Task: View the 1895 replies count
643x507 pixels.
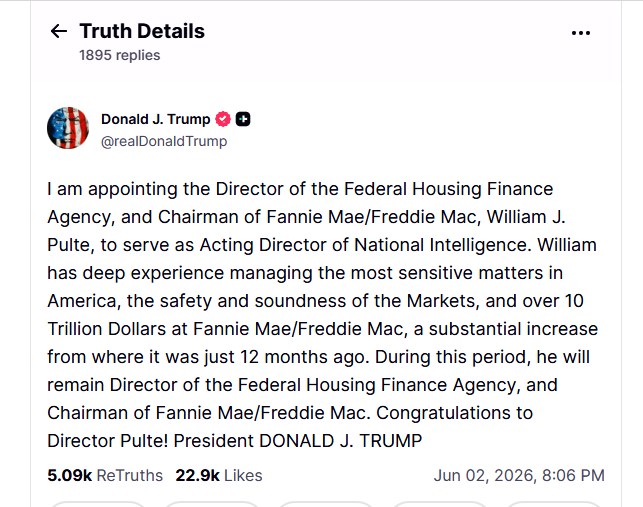Action: point(119,55)
